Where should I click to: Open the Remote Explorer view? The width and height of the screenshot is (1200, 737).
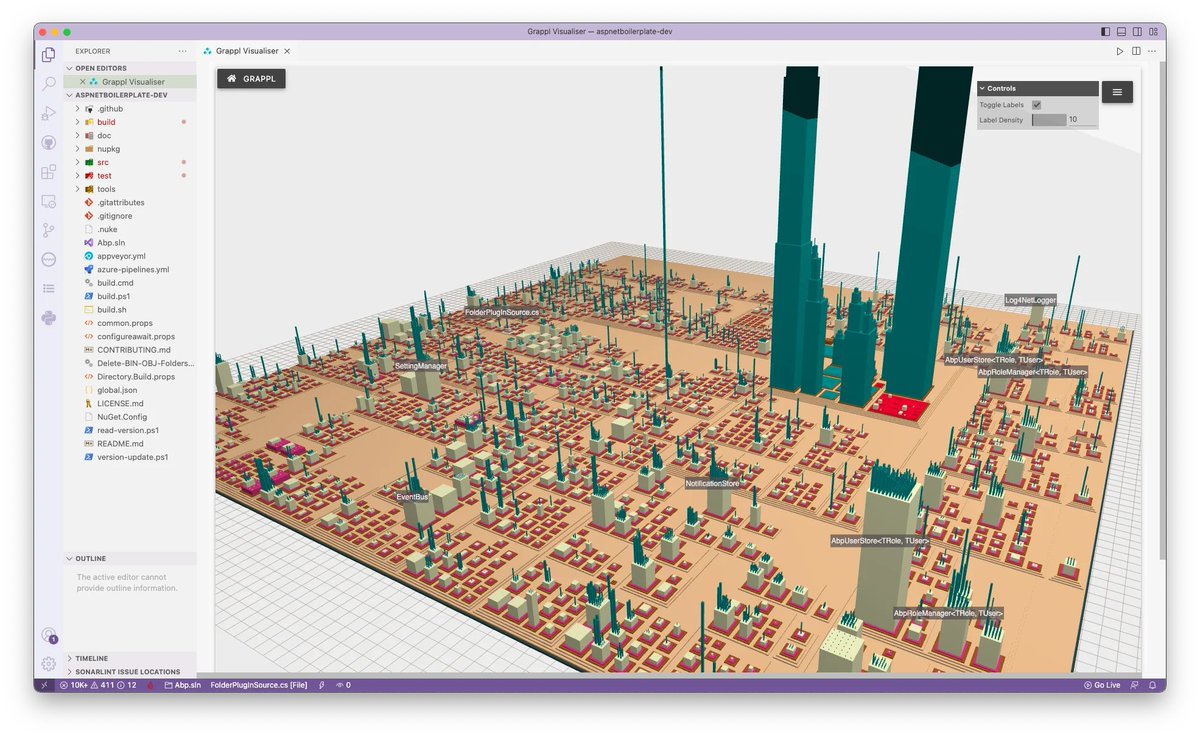(48, 201)
